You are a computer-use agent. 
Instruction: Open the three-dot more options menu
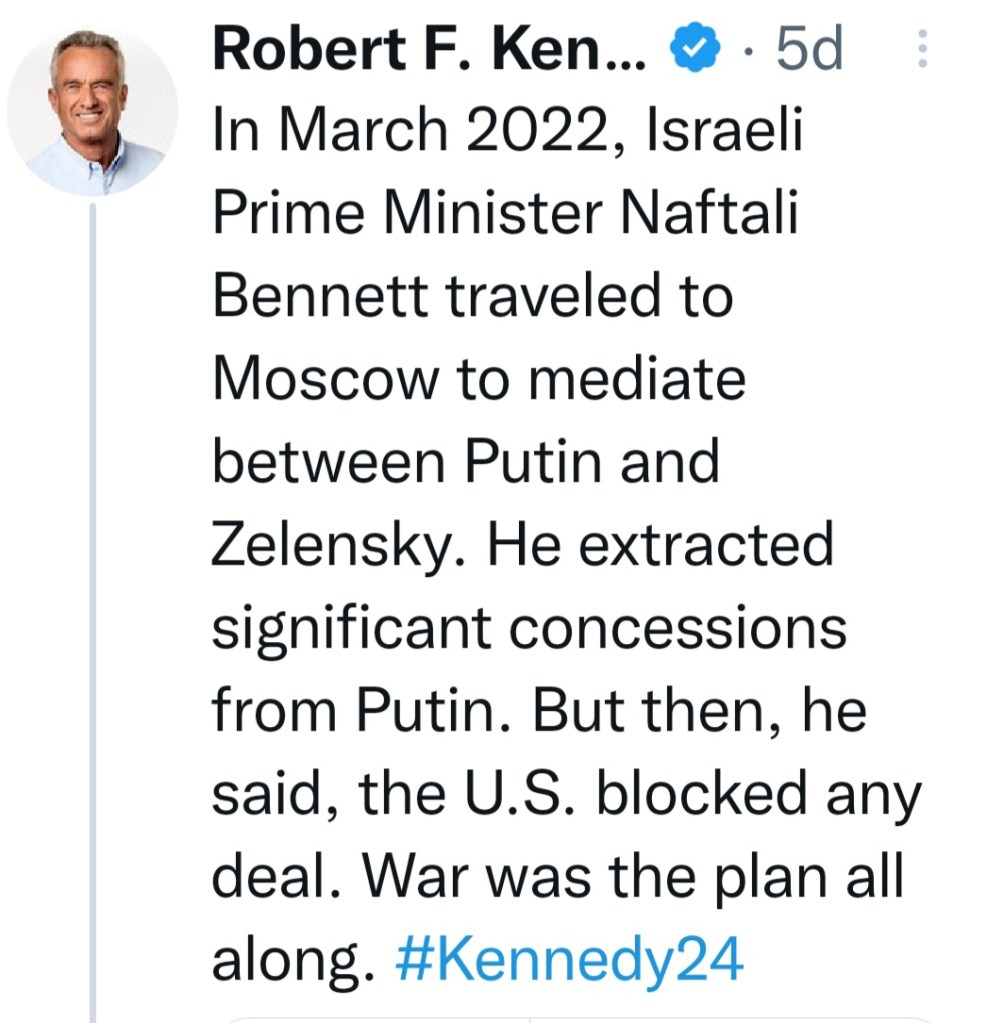[921, 49]
